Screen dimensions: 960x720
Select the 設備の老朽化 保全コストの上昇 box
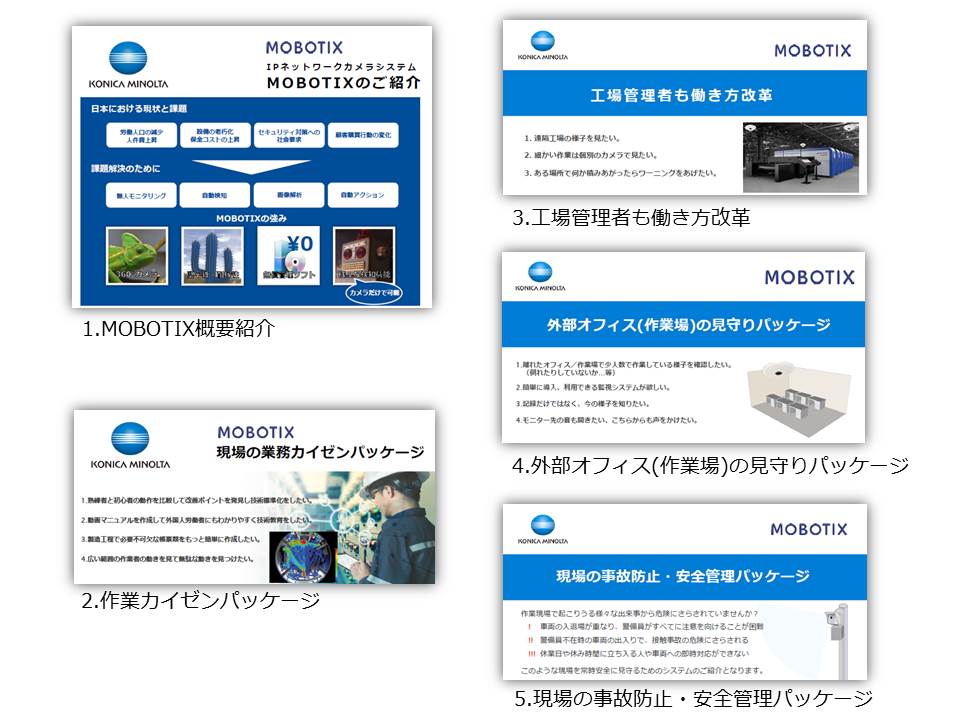click(215, 135)
